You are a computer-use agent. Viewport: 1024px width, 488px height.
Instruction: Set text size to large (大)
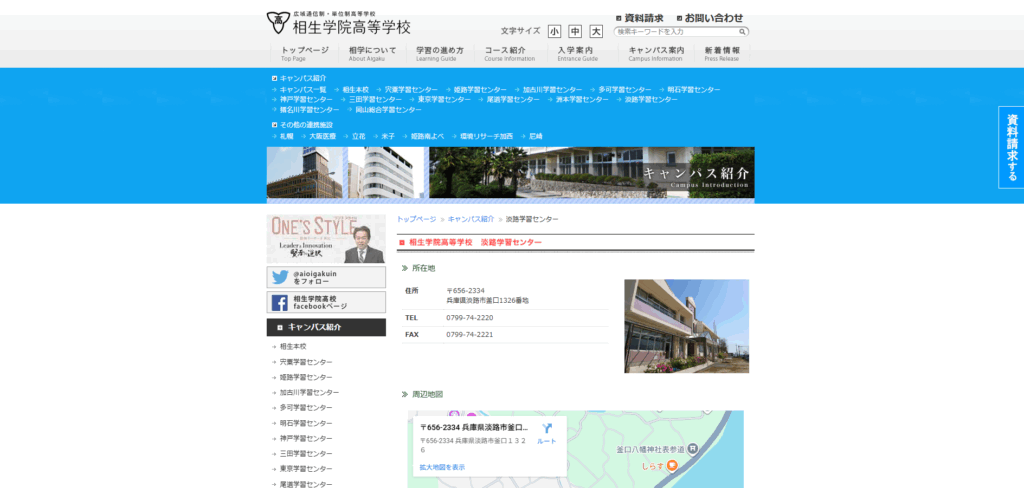pos(596,32)
